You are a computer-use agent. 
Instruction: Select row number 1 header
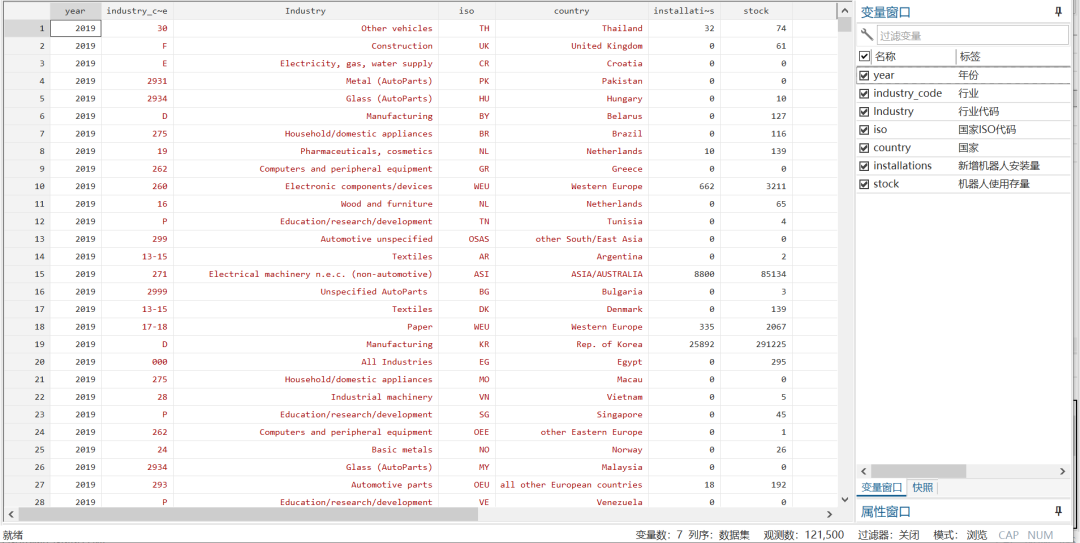pos(27,28)
